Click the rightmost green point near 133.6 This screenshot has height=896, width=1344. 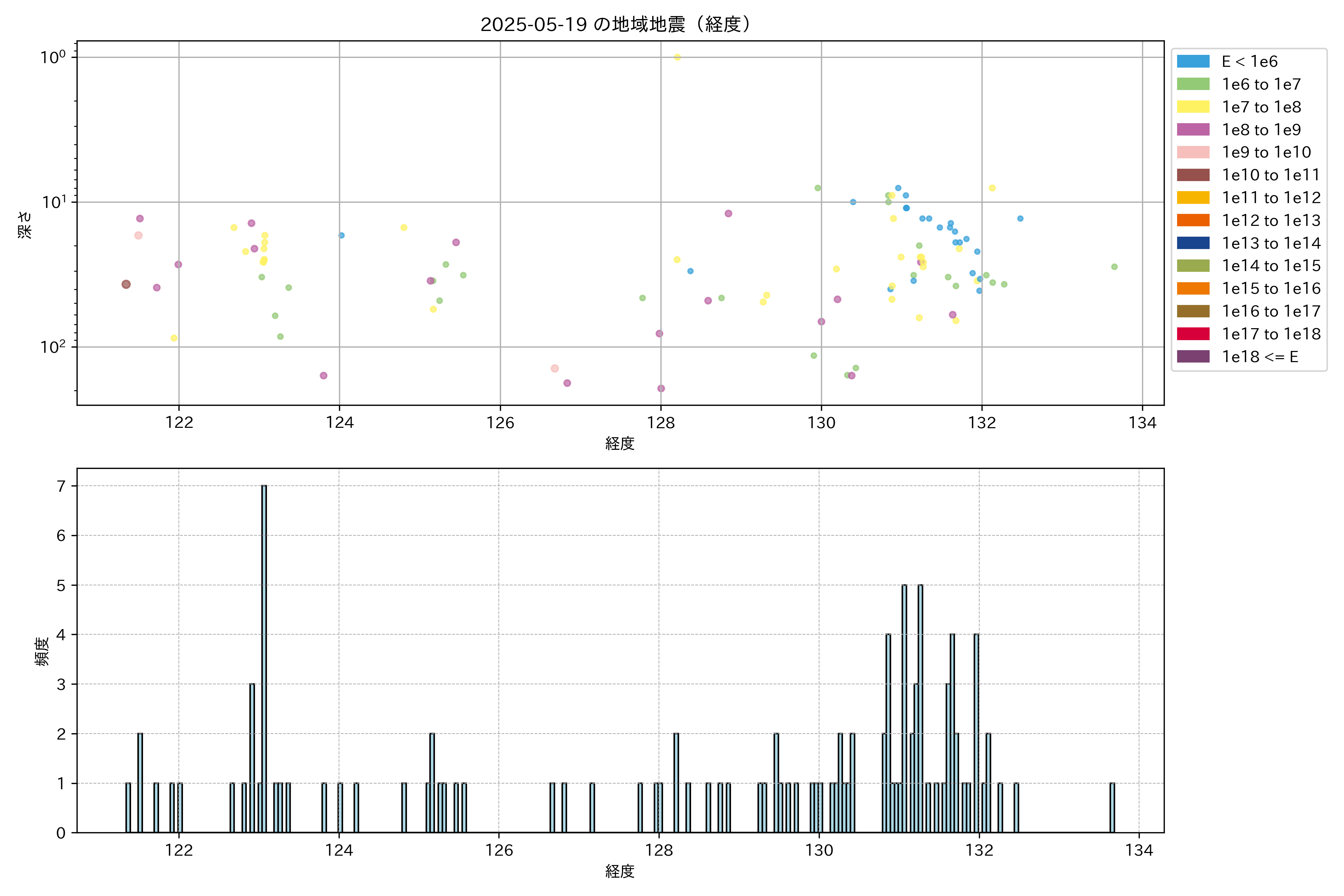(1114, 267)
